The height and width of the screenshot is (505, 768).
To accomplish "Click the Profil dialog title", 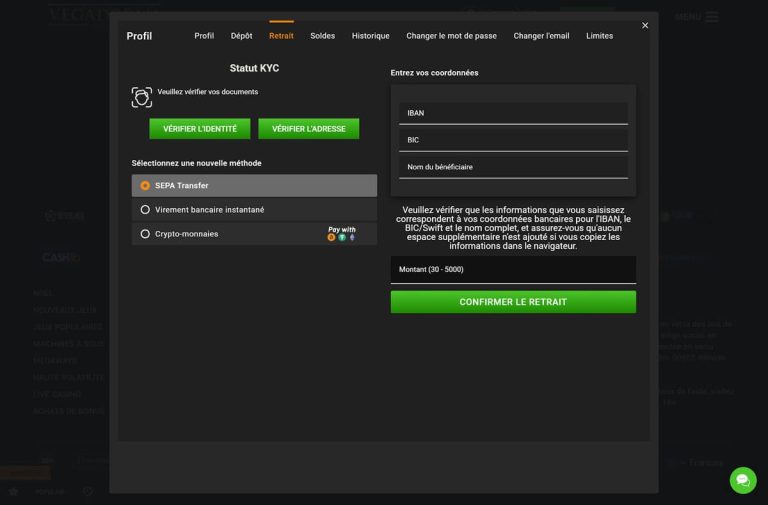I will (139, 36).
